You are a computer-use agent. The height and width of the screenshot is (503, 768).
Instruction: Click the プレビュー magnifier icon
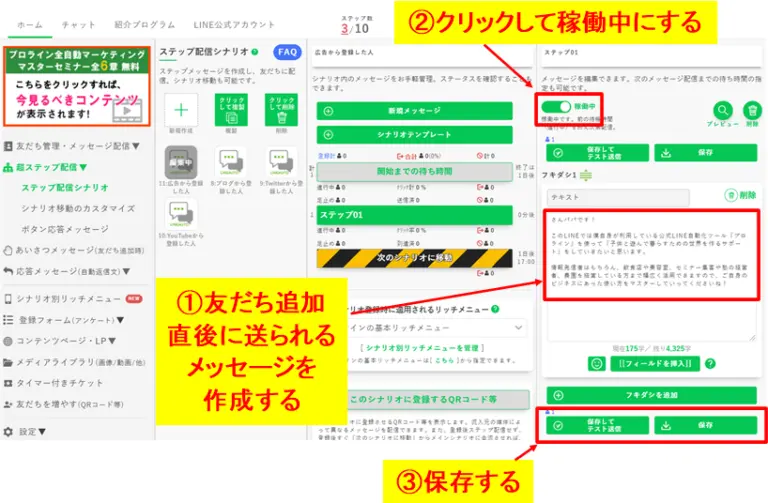[x=722, y=111]
